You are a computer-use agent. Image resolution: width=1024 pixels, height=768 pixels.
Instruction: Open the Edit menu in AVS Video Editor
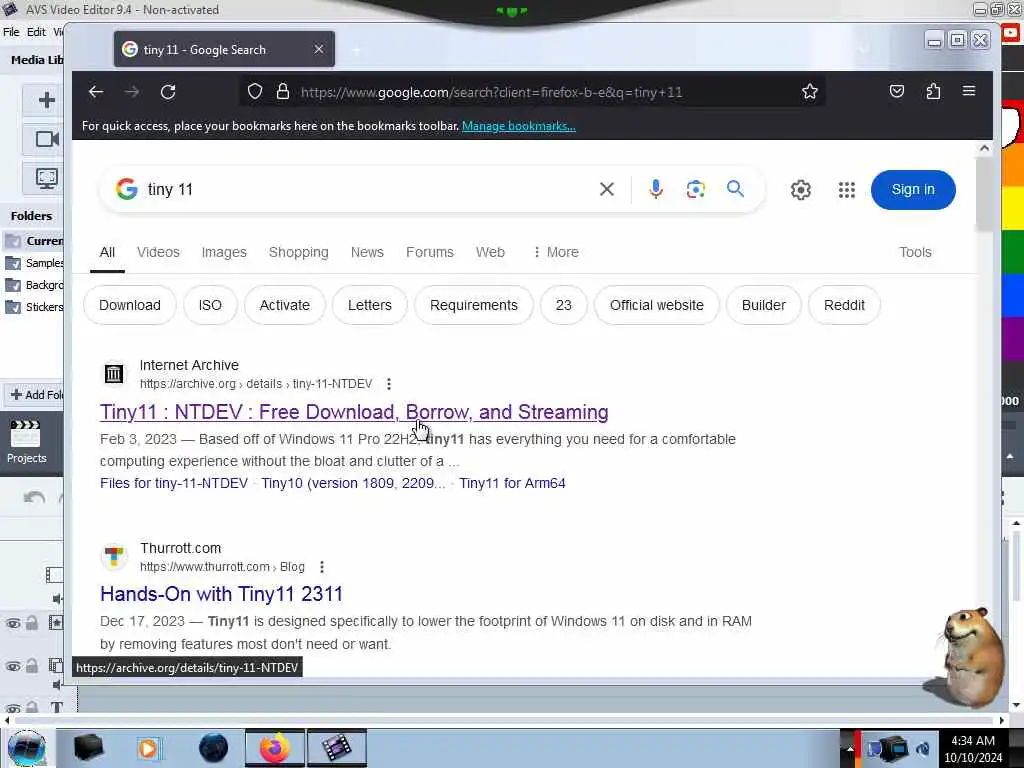[36, 32]
